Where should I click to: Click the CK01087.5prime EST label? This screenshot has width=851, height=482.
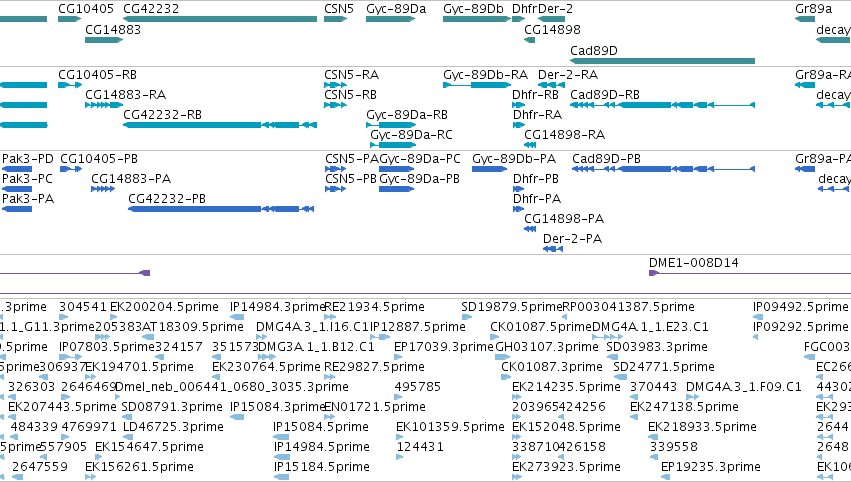coord(541,327)
